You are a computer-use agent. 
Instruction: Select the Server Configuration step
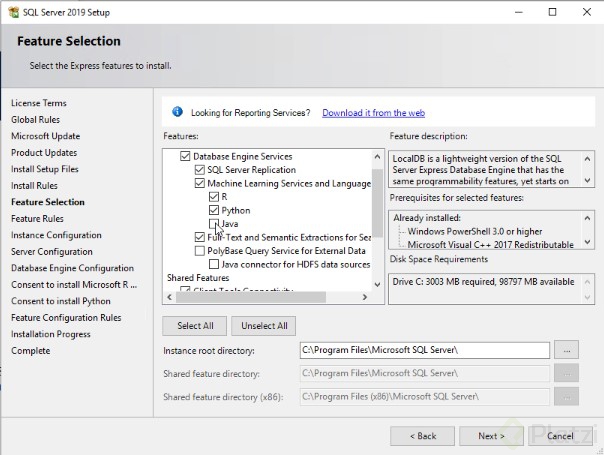tap(52, 252)
